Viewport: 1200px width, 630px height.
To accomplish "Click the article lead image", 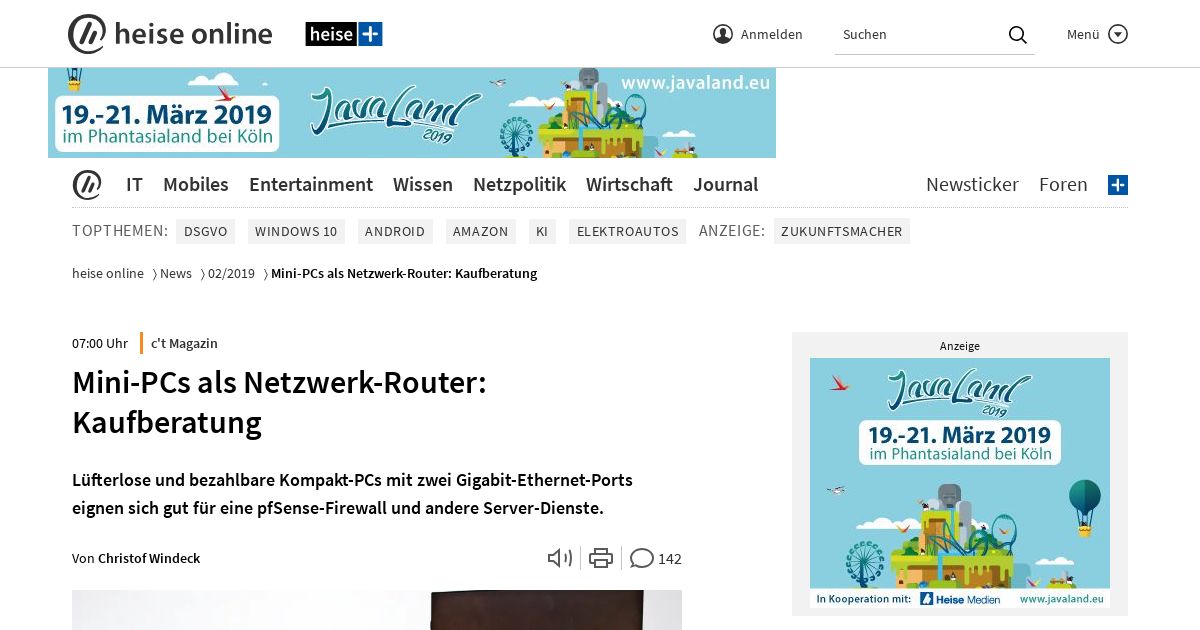I will point(377,610).
